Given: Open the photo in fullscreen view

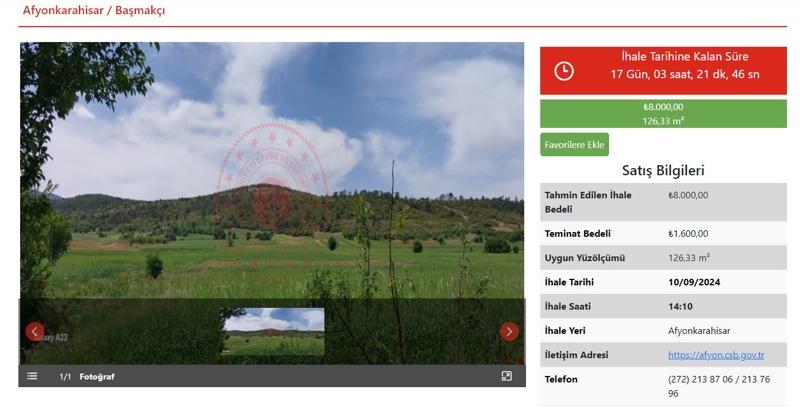Looking at the screenshot, I should coord(506,376).
